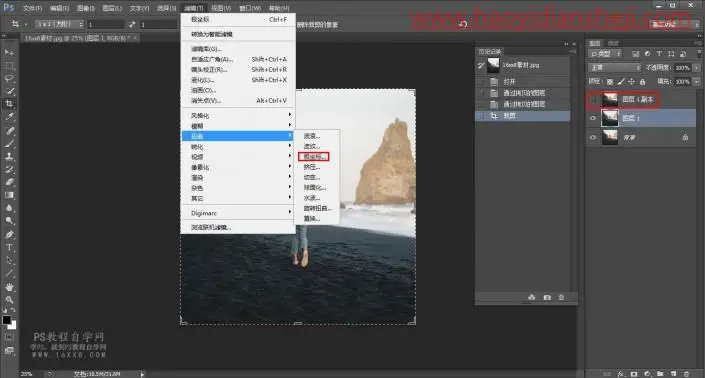Click the reset crop arrow in options bar

point(463,24)
